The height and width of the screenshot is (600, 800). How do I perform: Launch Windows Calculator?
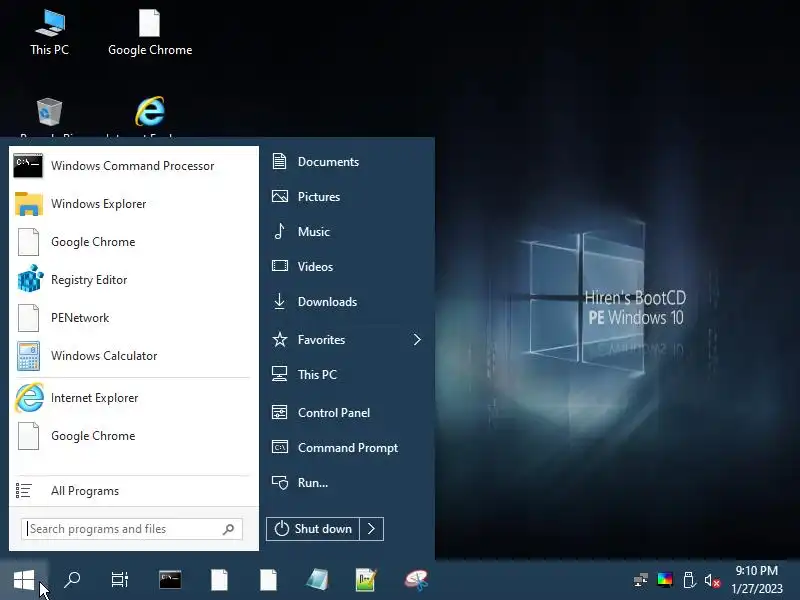(134, 356)
